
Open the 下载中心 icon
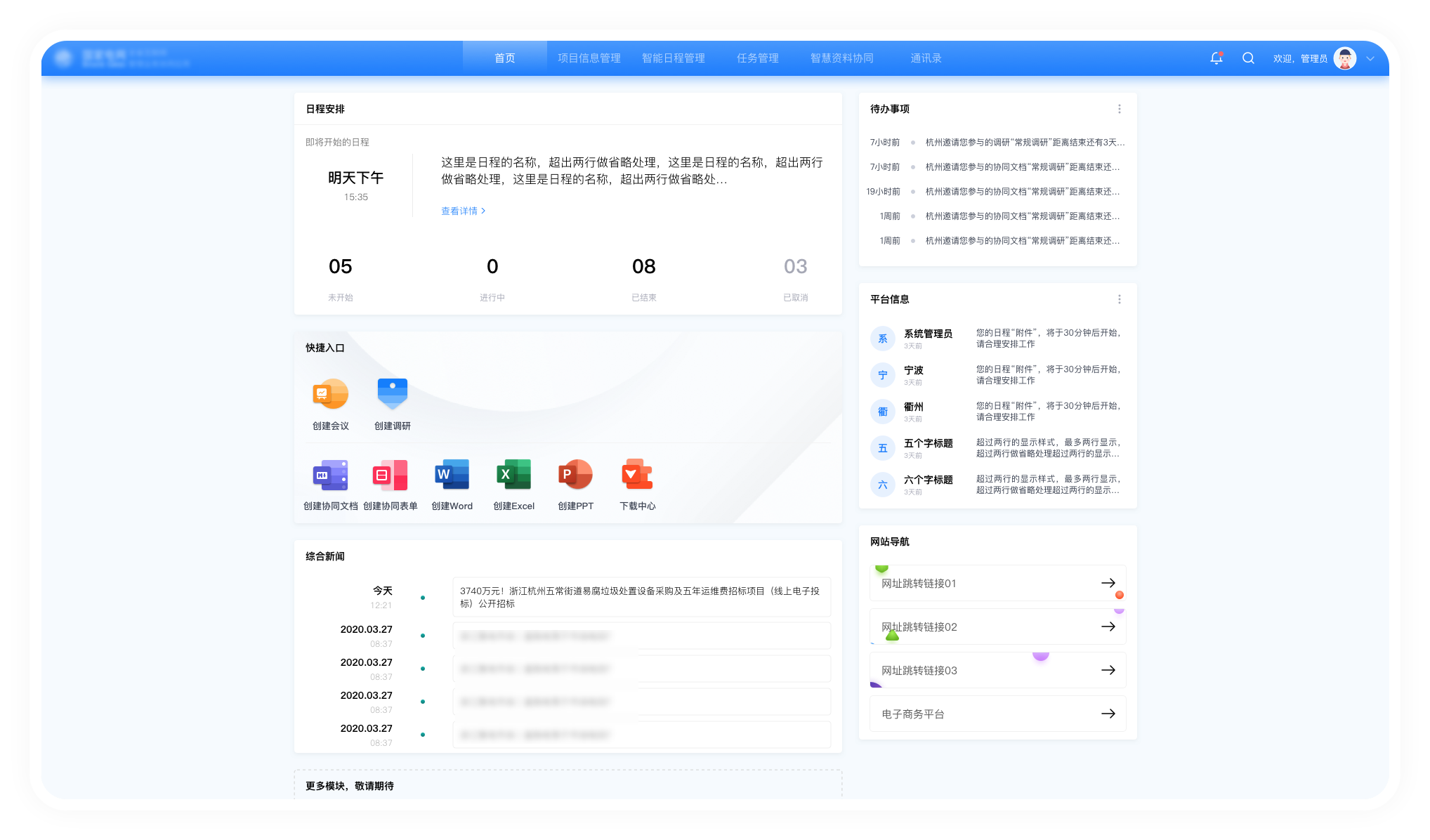[637, 475]
